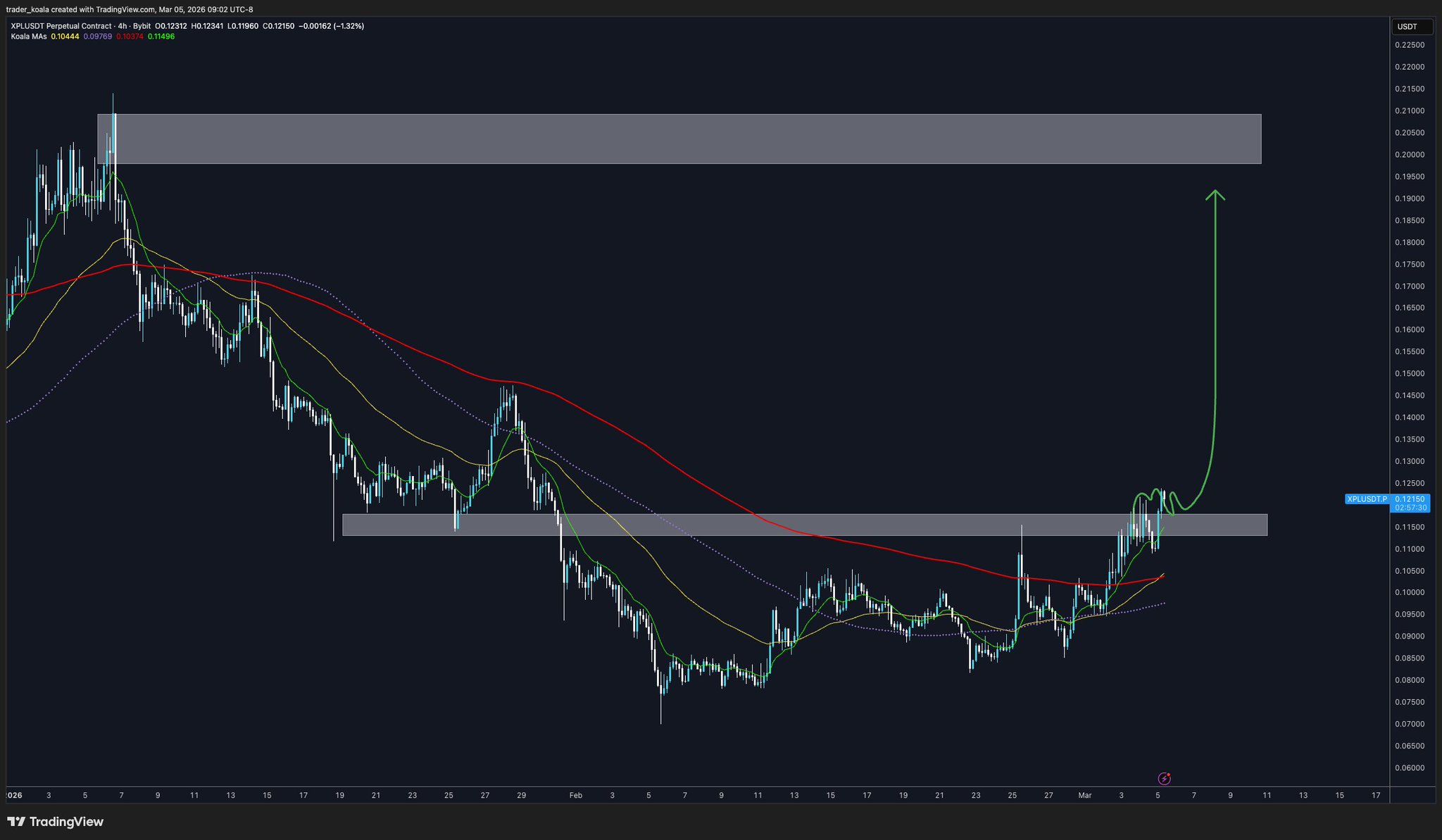This screenshot has height=840, width=1442.
Task: Click the 0.15000 level on price scale
Action: pyautogui.click(x=1409, y=374)
